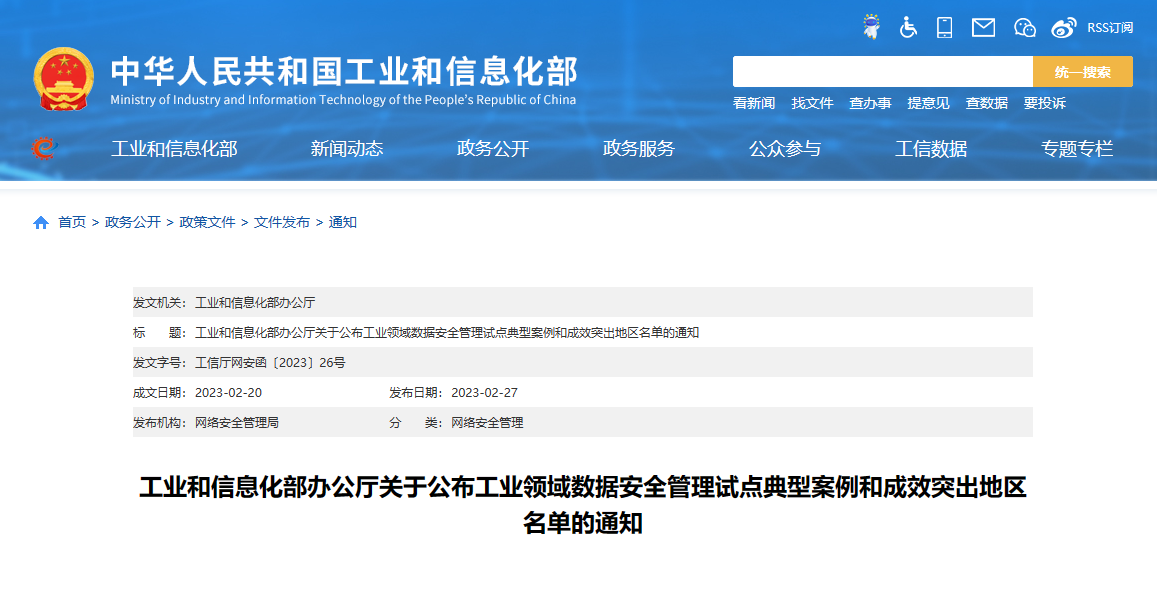Click the home icon in the breadcrumb

41,222
